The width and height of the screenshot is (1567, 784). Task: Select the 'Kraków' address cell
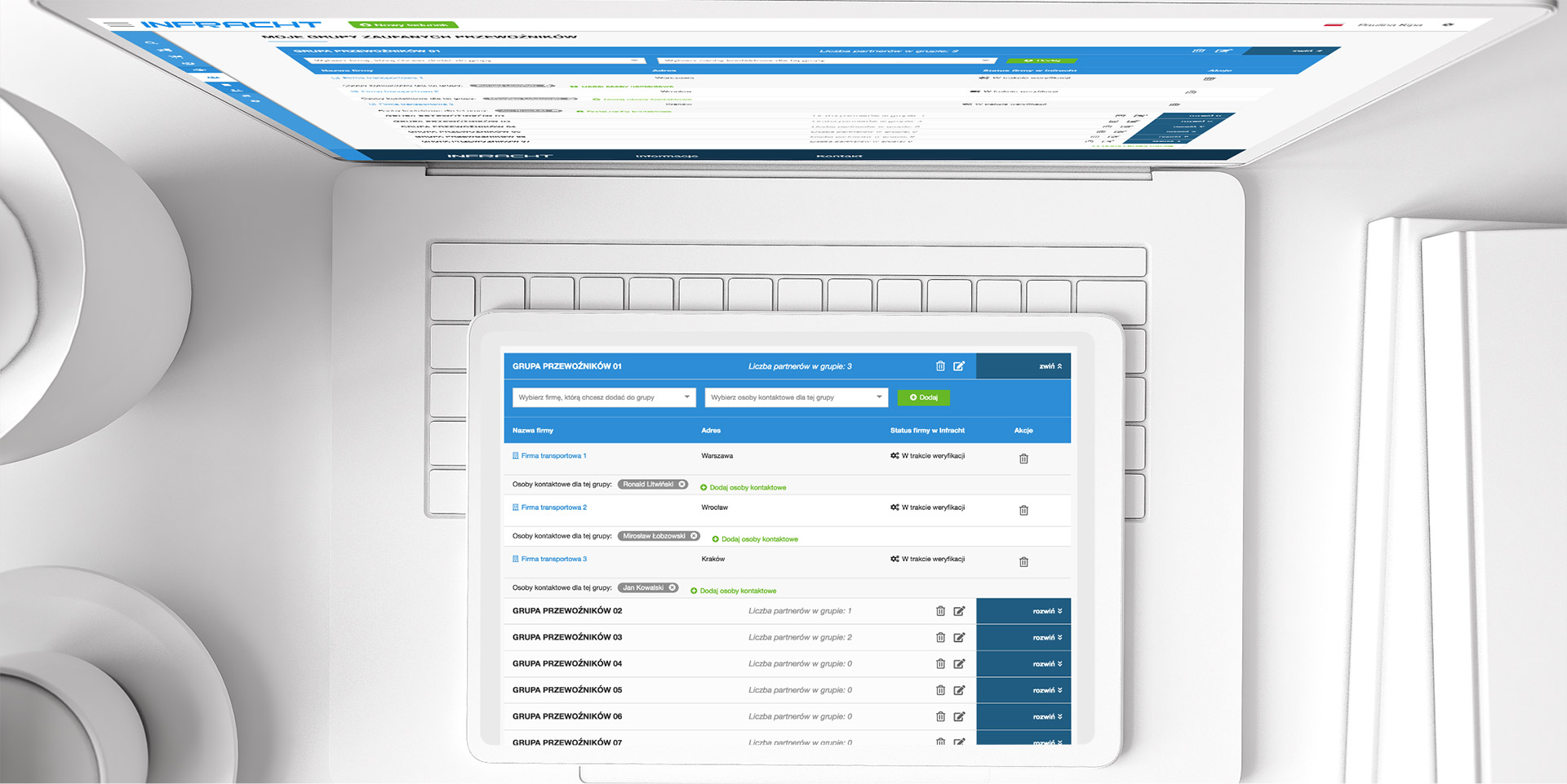[x=712, y=559]
